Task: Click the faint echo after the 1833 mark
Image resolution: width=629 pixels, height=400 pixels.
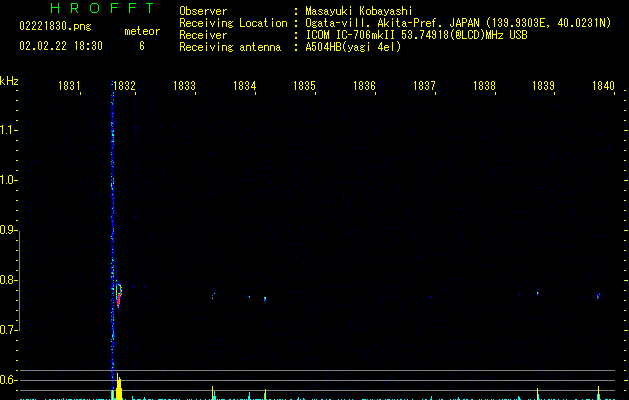Action: pyautogui.click(x=213, y=296)
